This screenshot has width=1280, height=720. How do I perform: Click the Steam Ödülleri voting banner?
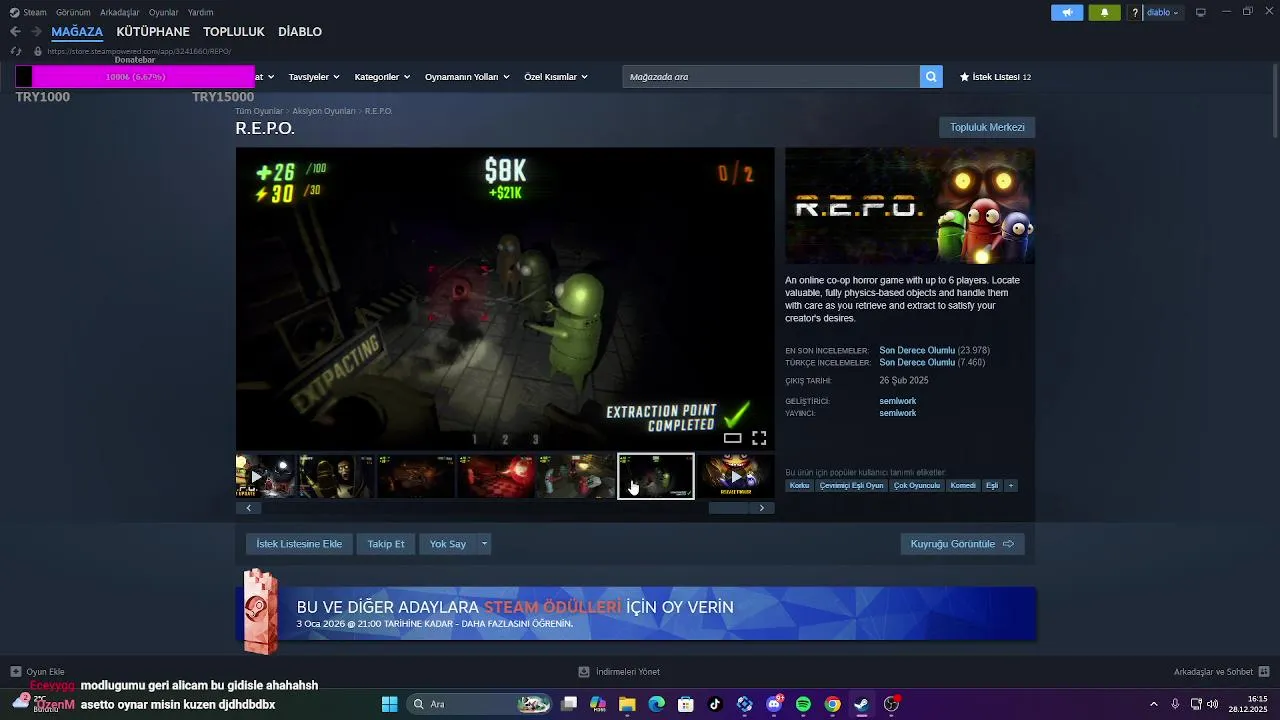pos(636,613)
